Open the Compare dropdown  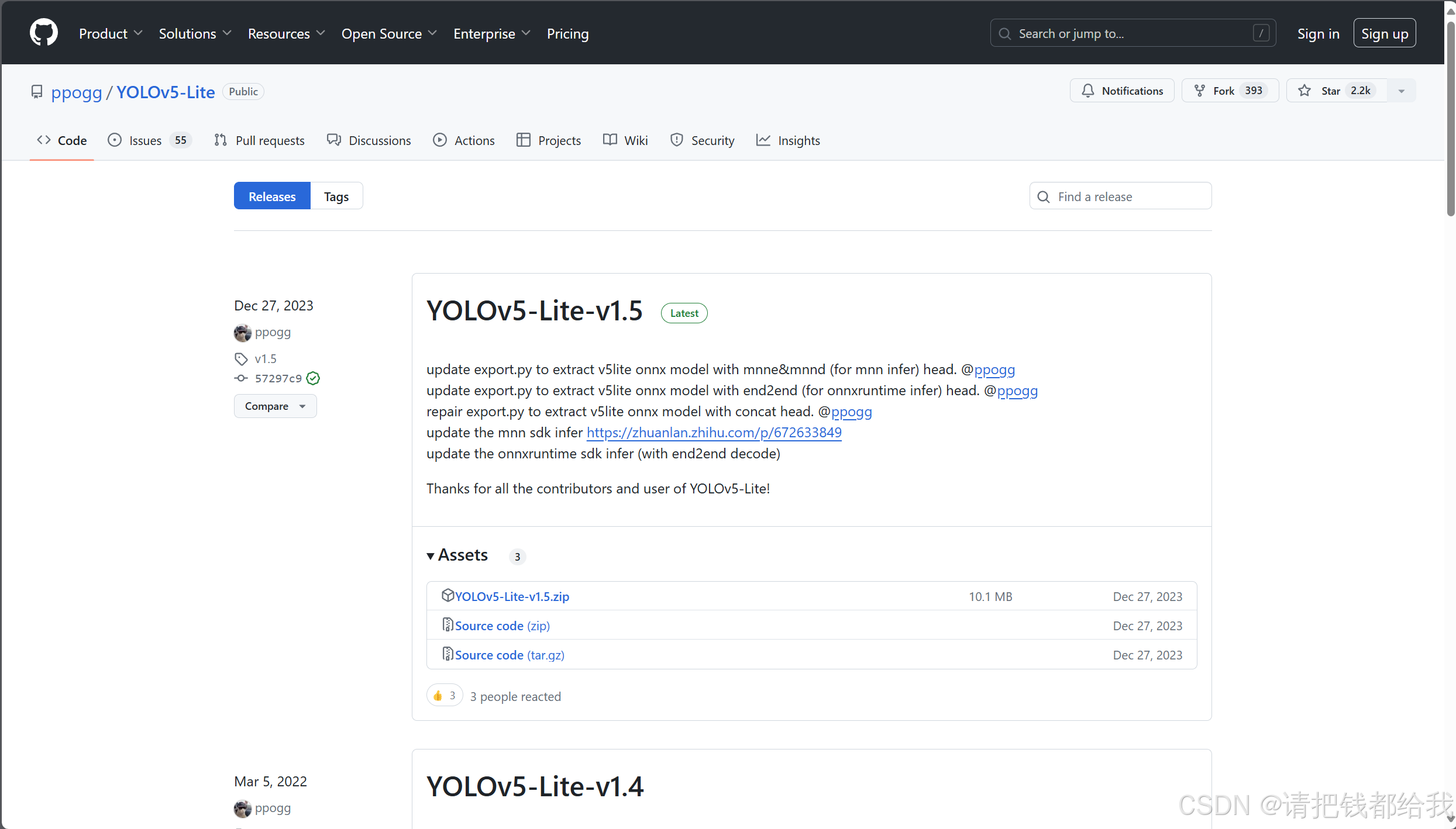click(276, 406)
